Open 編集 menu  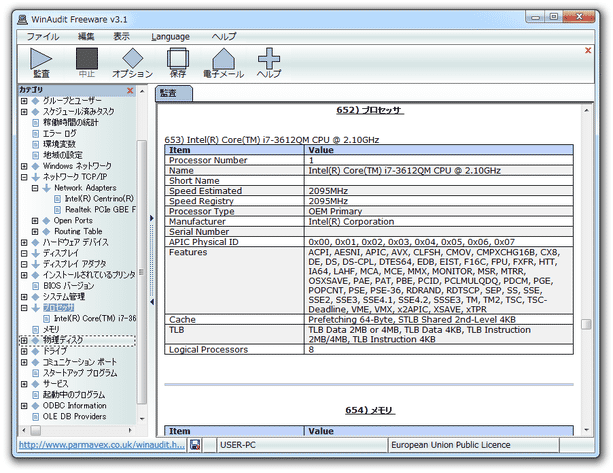86,36
